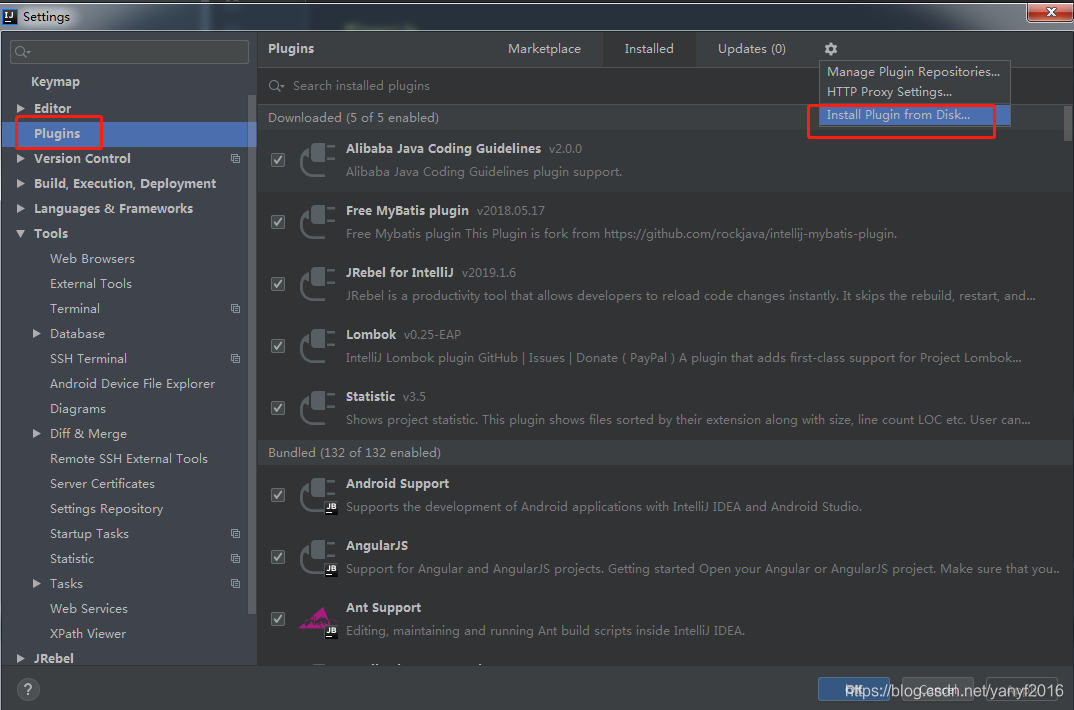
Task: Close the Settings dialog window
Action: point(1050,12)
